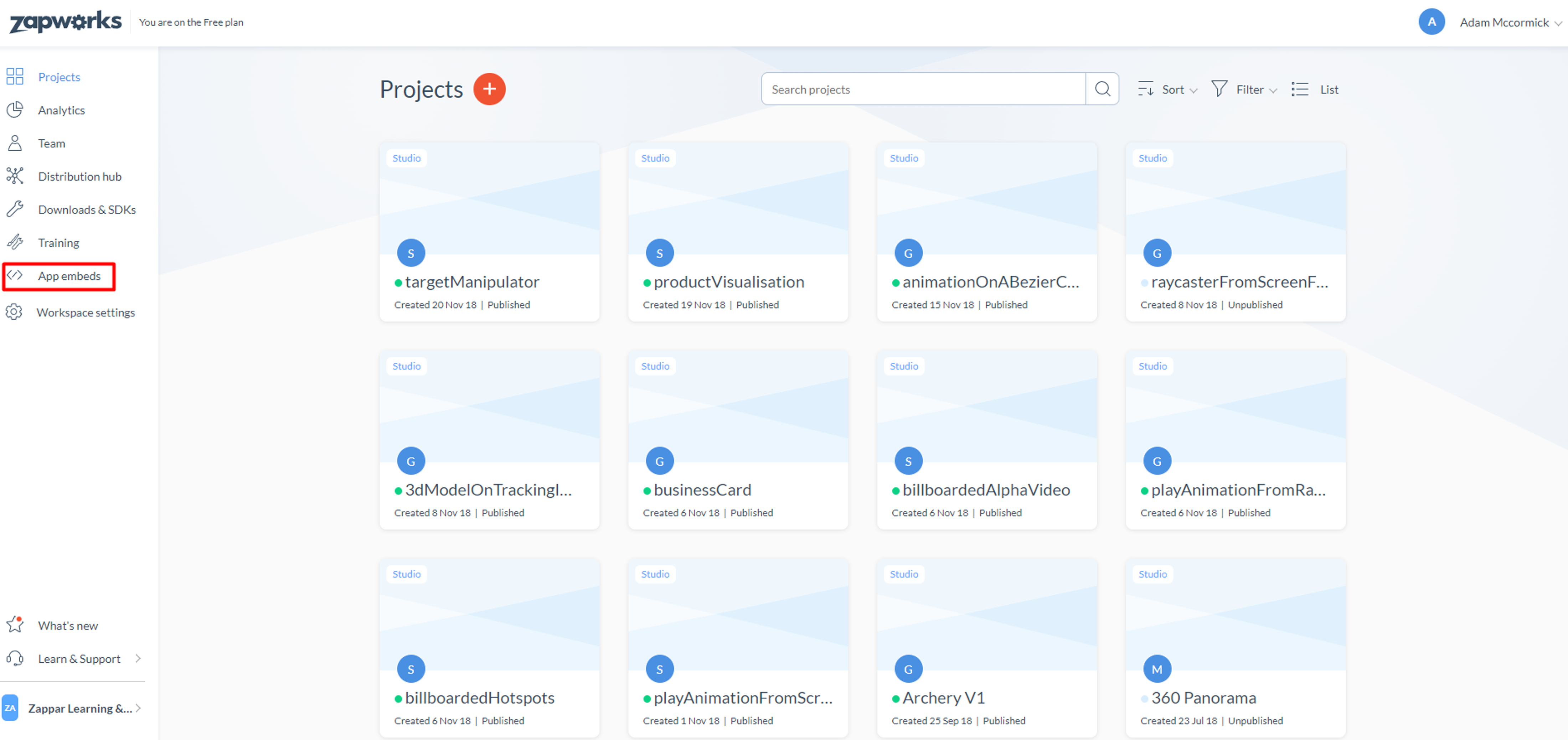1568x740 pixels.
Task: Click the List view icon
Action: (x=1300, y=89)
